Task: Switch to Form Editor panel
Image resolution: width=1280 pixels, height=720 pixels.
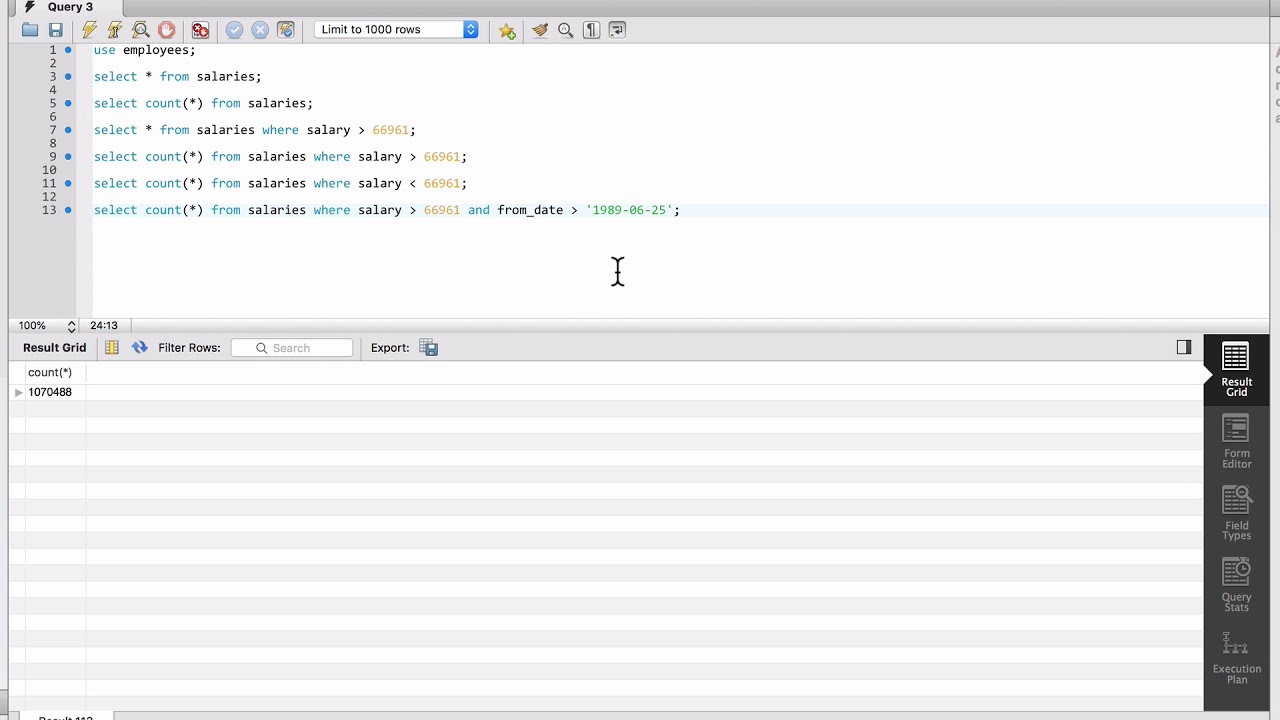Action: [x=1236, y=443]
